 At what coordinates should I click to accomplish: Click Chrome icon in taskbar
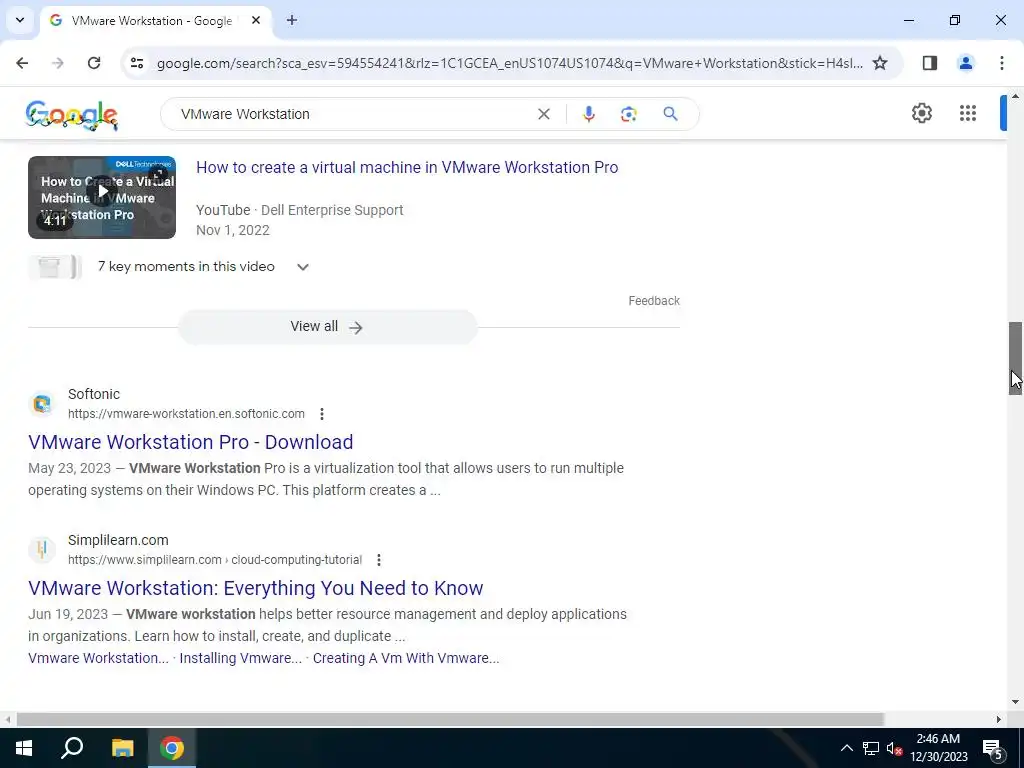172,748
